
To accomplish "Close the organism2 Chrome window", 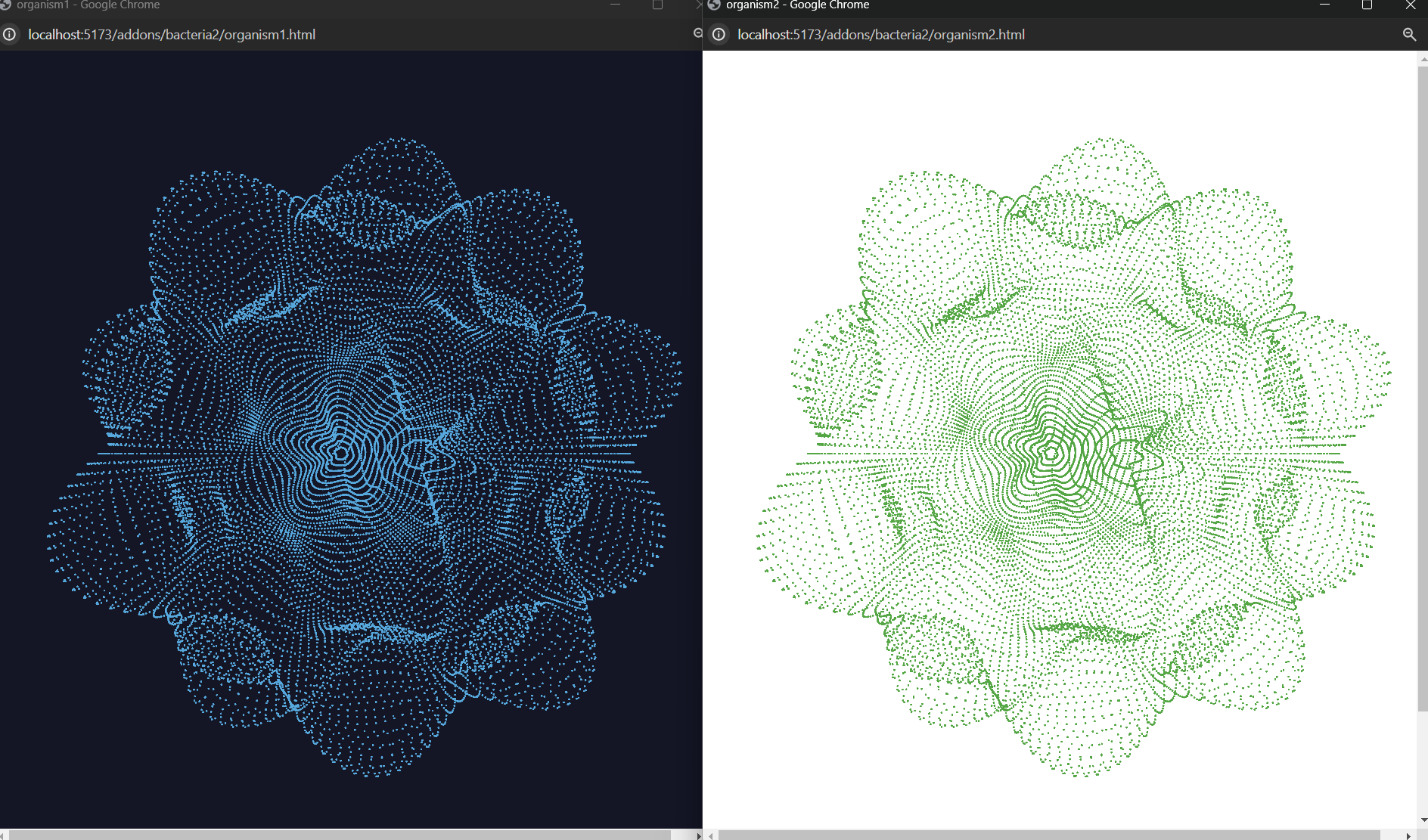I will point(1410,5).
